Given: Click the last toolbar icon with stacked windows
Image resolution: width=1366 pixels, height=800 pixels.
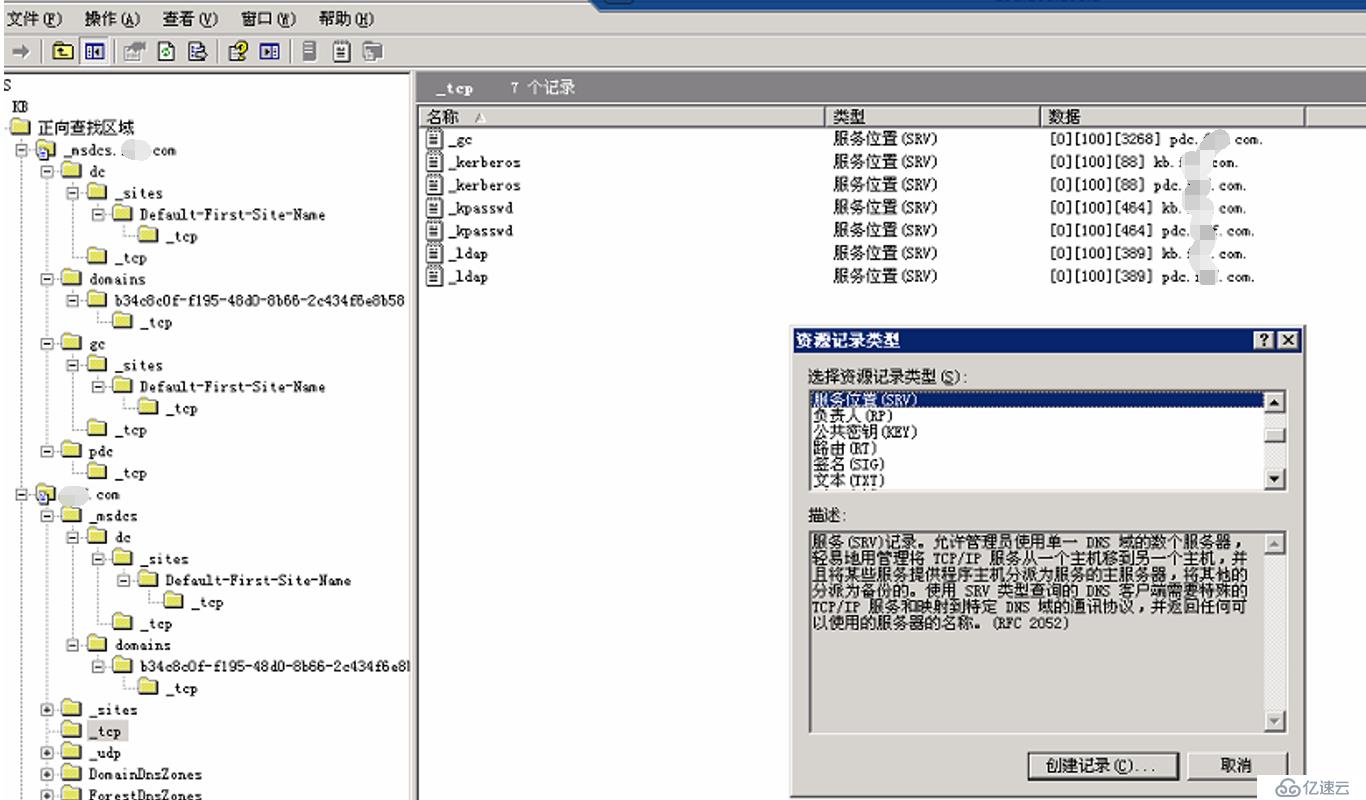Looking at the screenshot, I should click(x=373, y=51).
